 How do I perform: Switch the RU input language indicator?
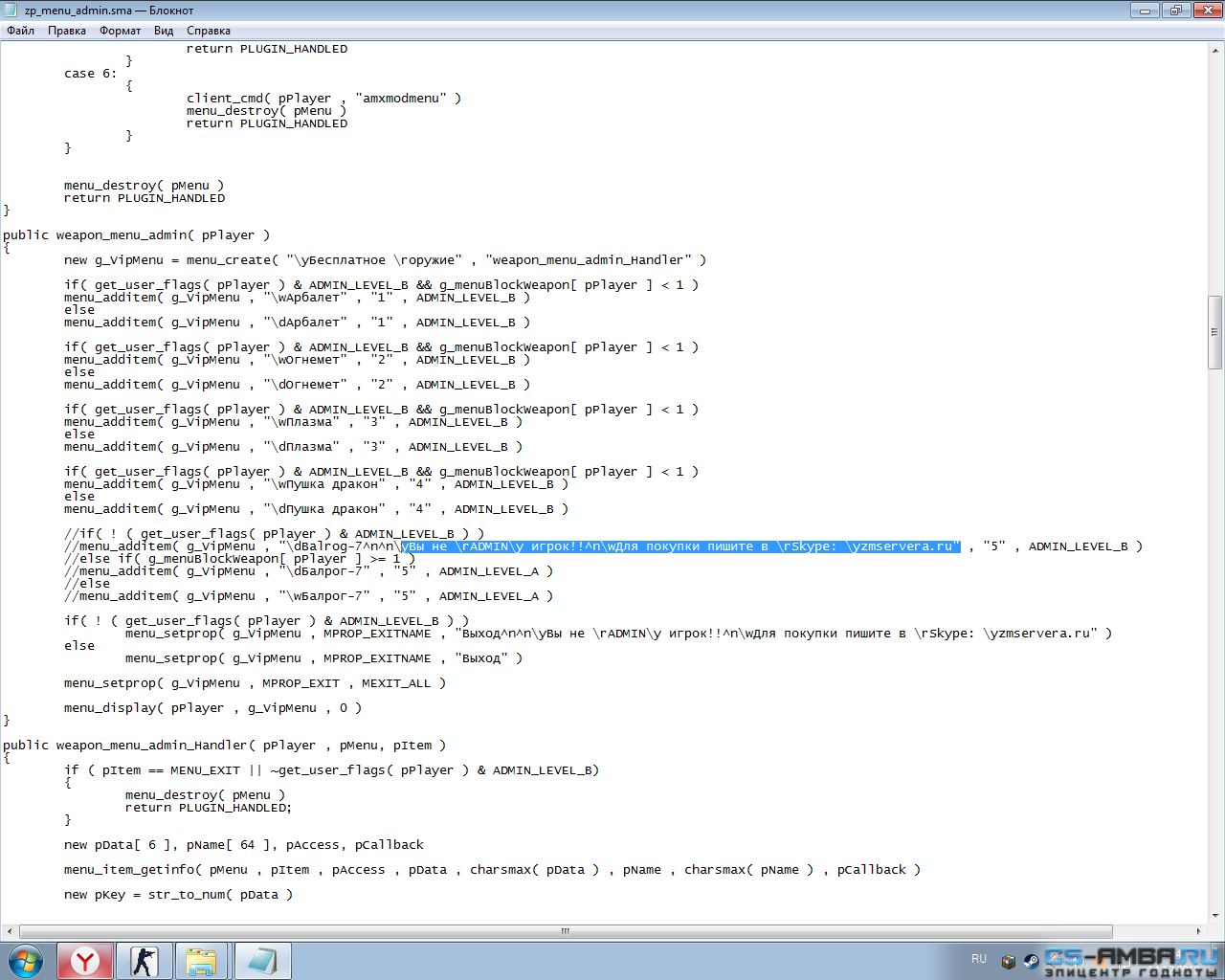tap(979, 959)
